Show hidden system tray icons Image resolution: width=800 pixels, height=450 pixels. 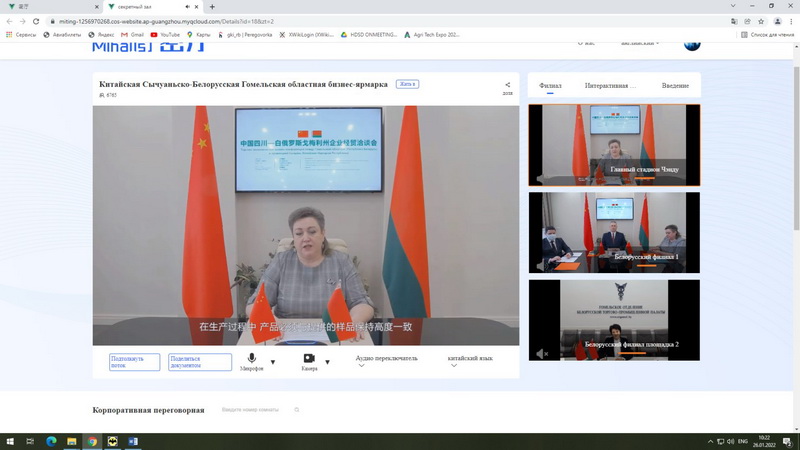coord(710,441)
